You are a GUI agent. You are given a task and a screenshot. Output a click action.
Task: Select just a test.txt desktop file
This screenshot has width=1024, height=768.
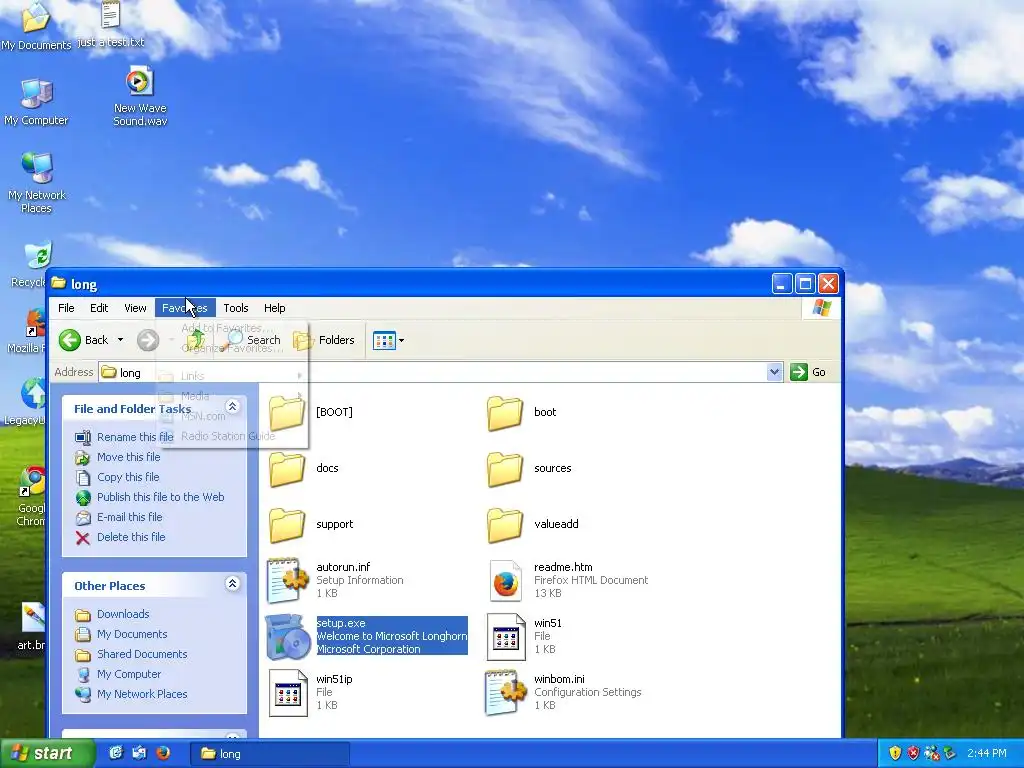tap(110, 25)
